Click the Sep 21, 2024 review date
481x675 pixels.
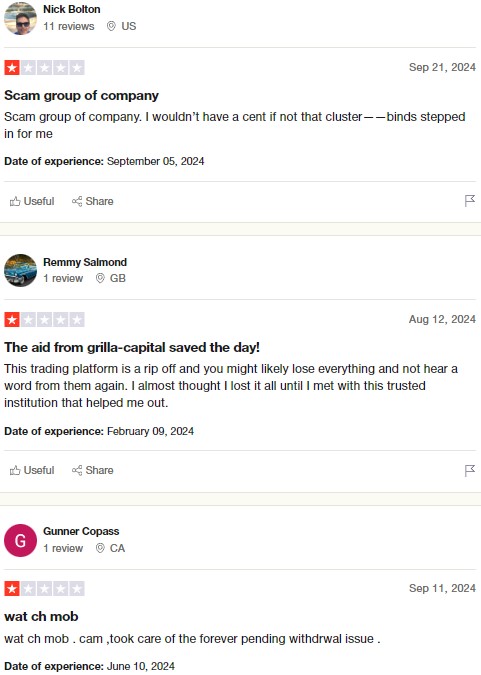442,67
